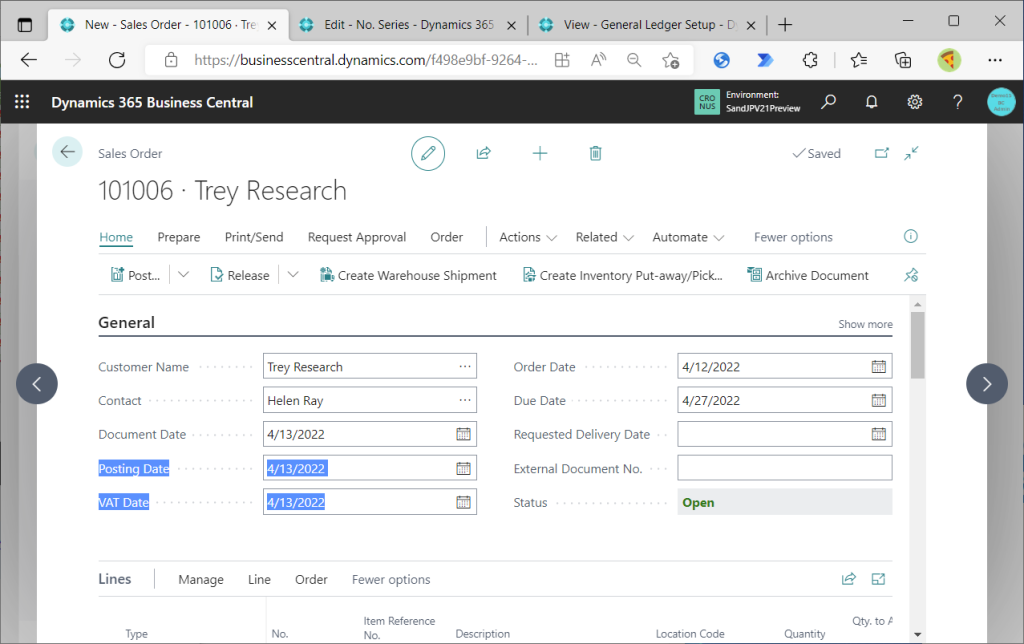Open help with the question mark icon
Image resolution: width=1024 pixels, height=644 pixels.
pos(957,102)
